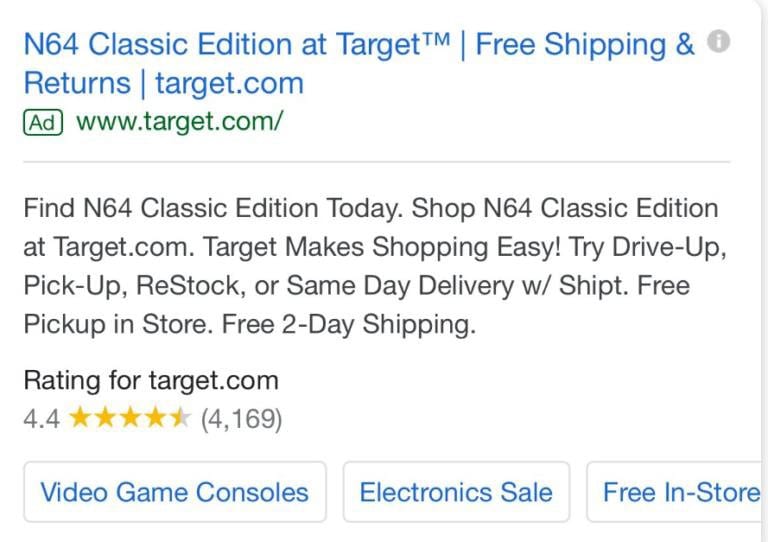Click the info icon beside the ad headline
Viewport: 768px width, 542px height.
[x=718, y=42]
